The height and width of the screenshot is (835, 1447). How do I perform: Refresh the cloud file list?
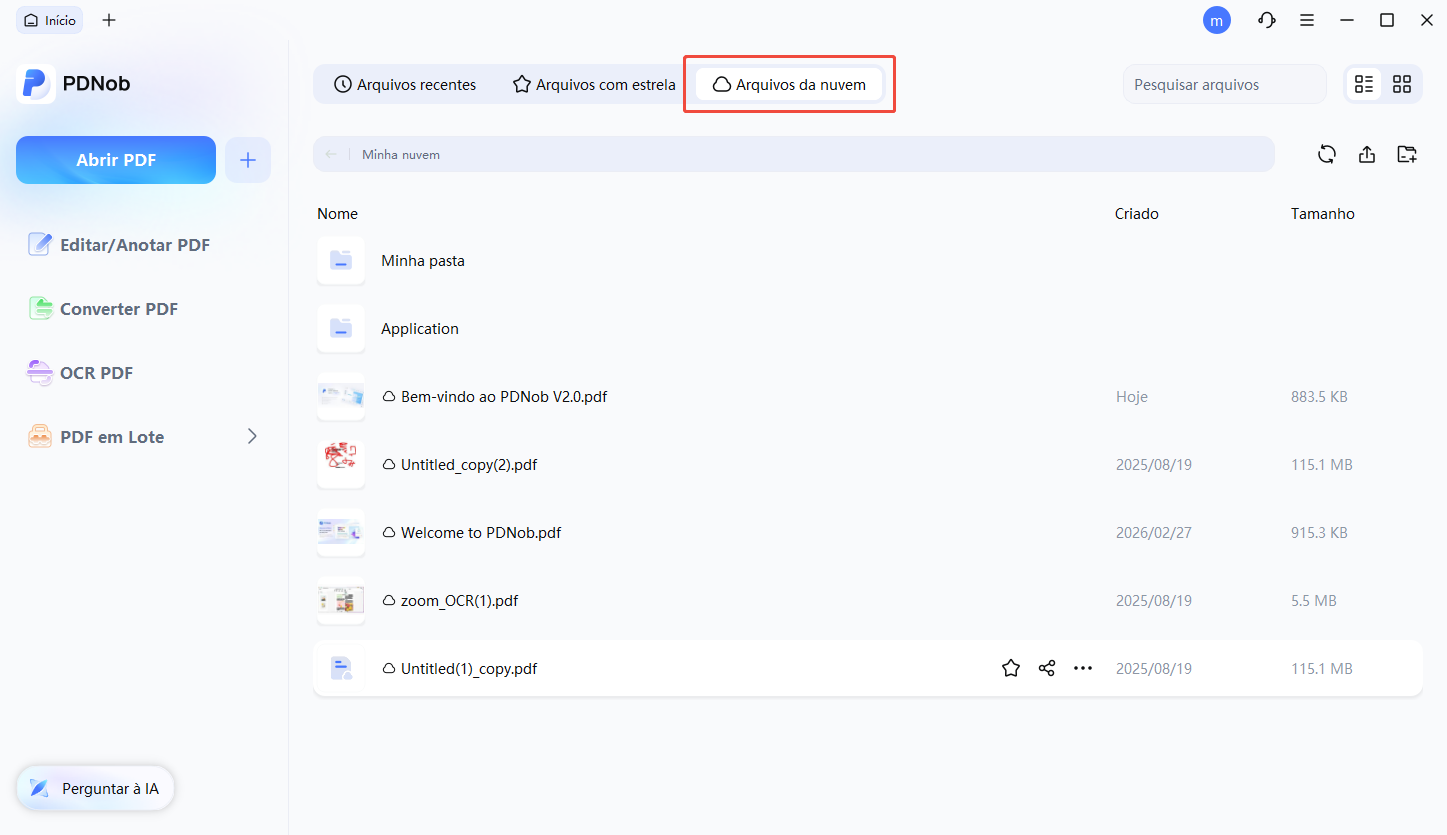point(1327,154)
